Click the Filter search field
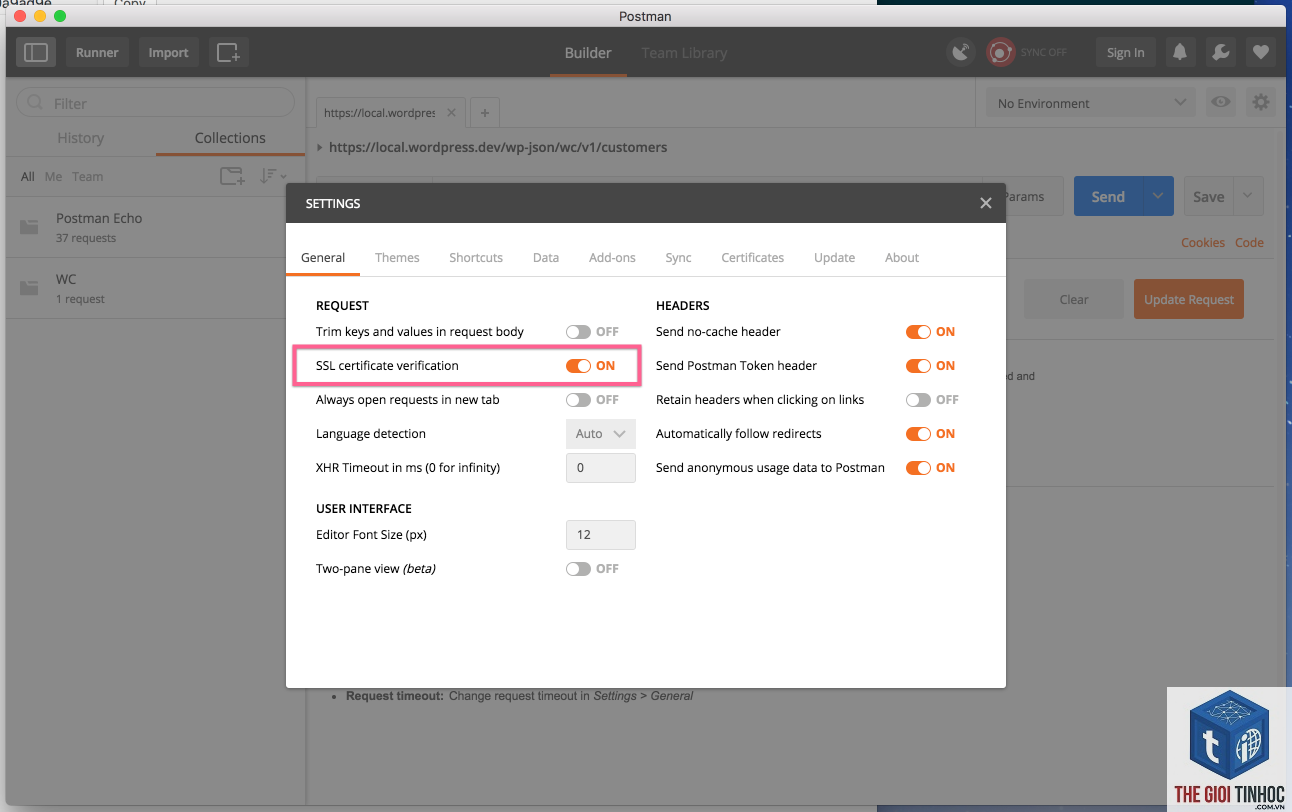Screen dimensions: 1292x812 [156, 103]
